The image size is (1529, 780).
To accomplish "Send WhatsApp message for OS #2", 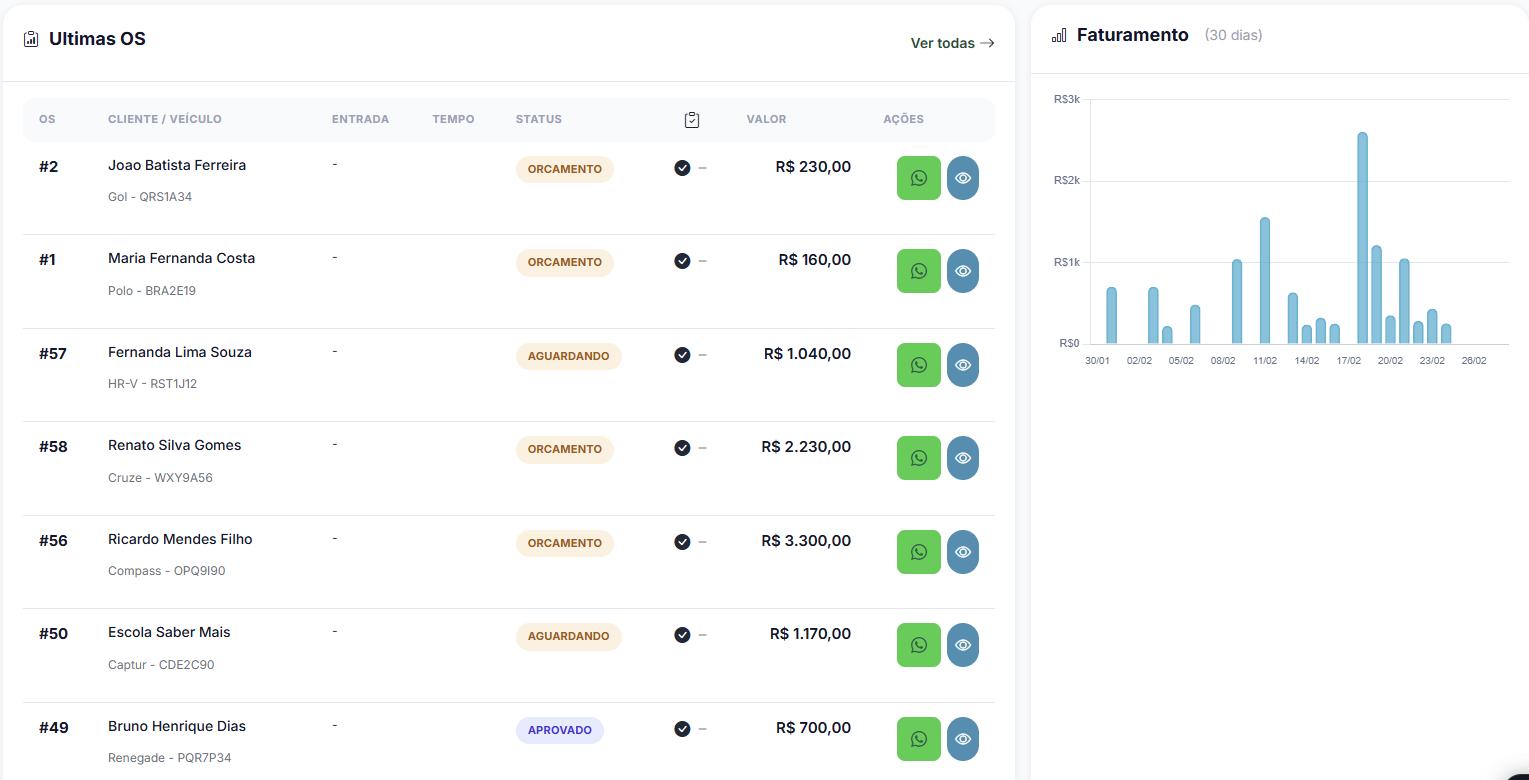I will tap(918, 178).
